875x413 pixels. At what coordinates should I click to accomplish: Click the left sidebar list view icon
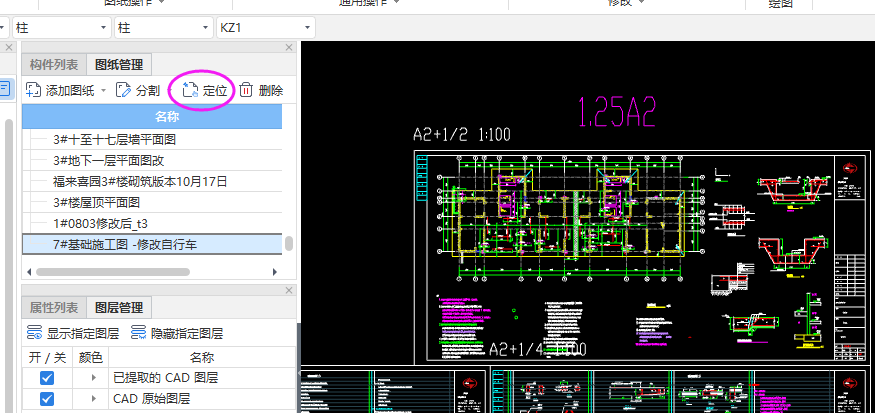click(4, 88)
